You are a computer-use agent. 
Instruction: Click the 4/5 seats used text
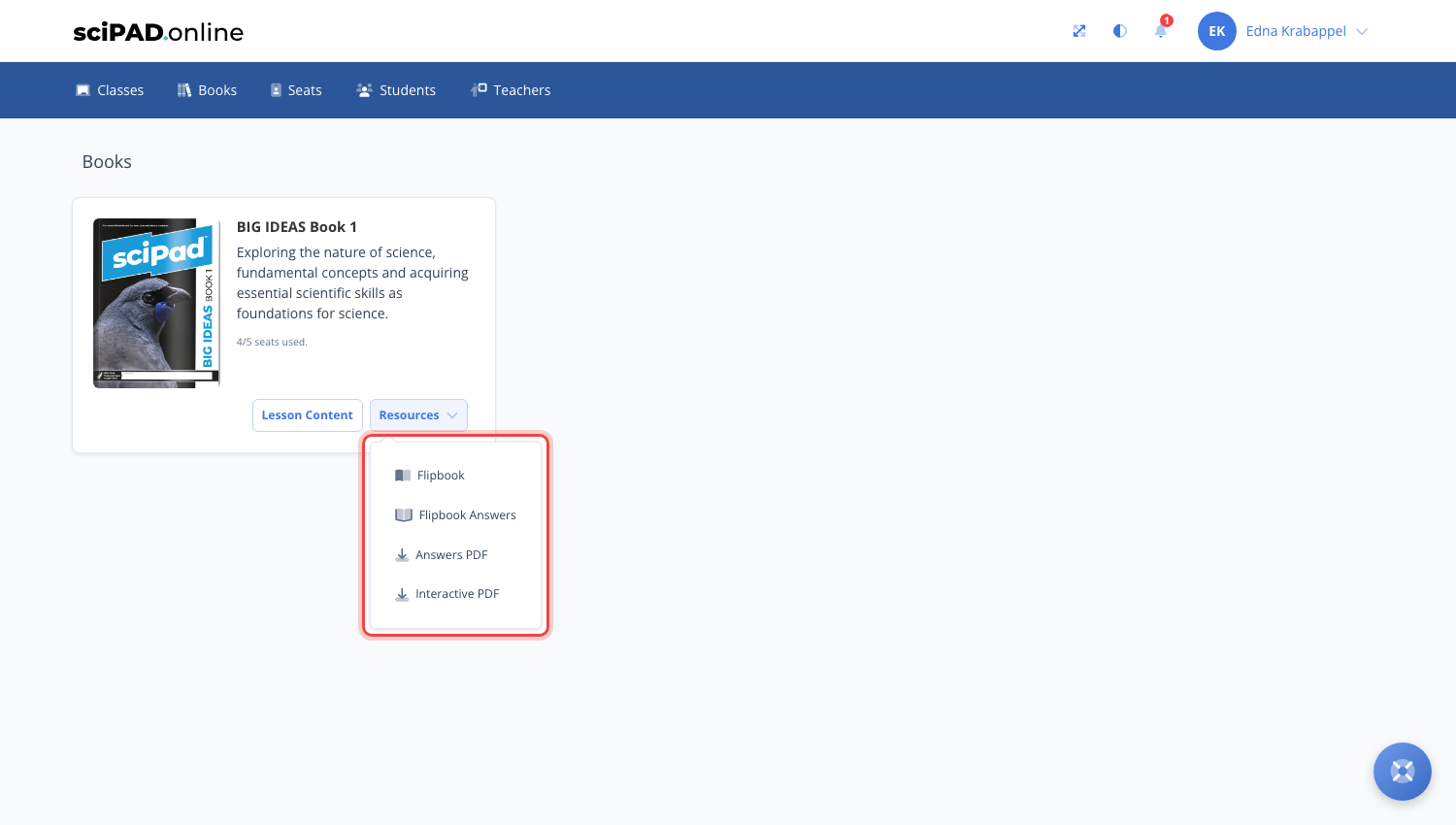pos(272,343)
